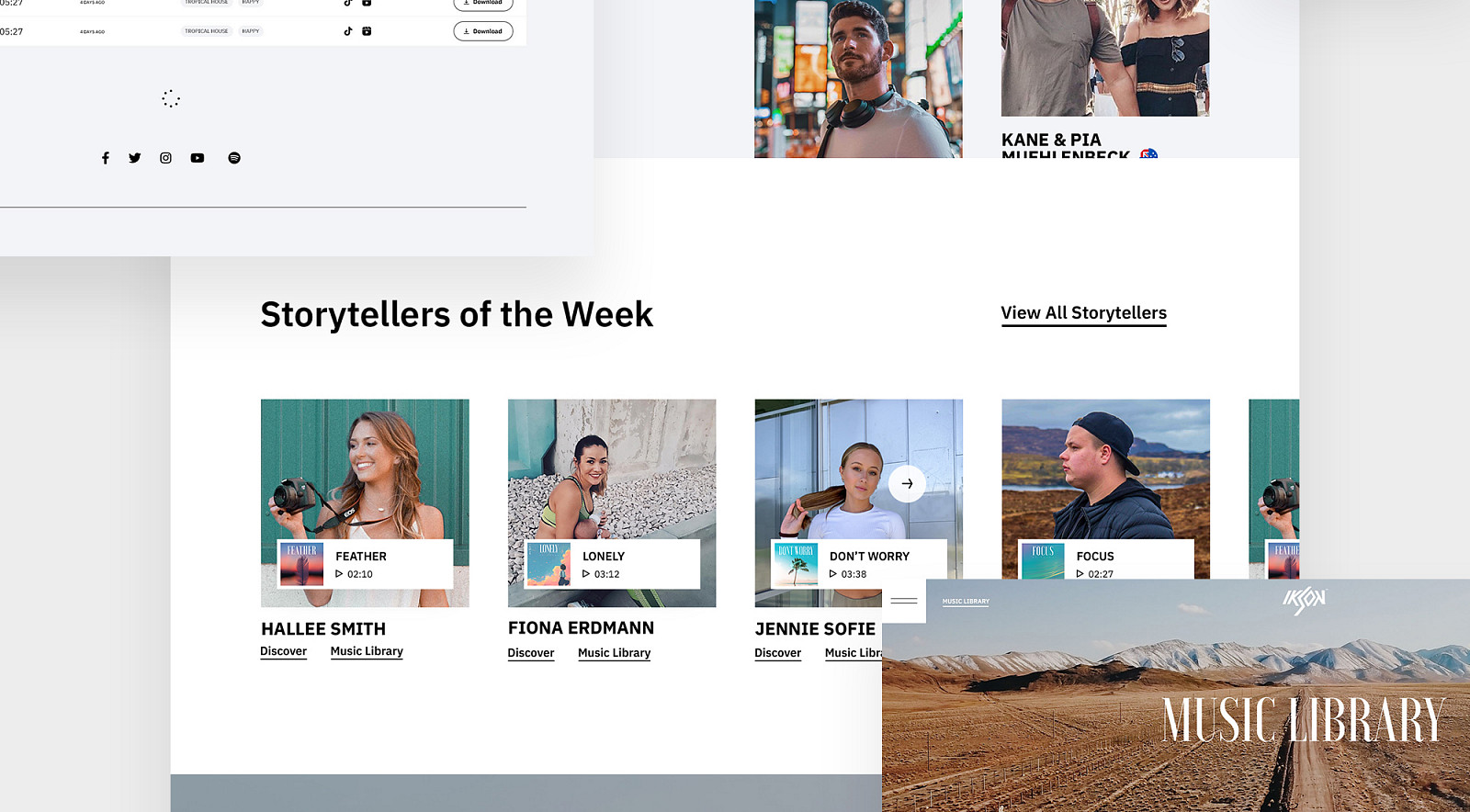Open the YouTube social icon
The width and height of the screenshot is (1470, 812).
tap(198, 158)
